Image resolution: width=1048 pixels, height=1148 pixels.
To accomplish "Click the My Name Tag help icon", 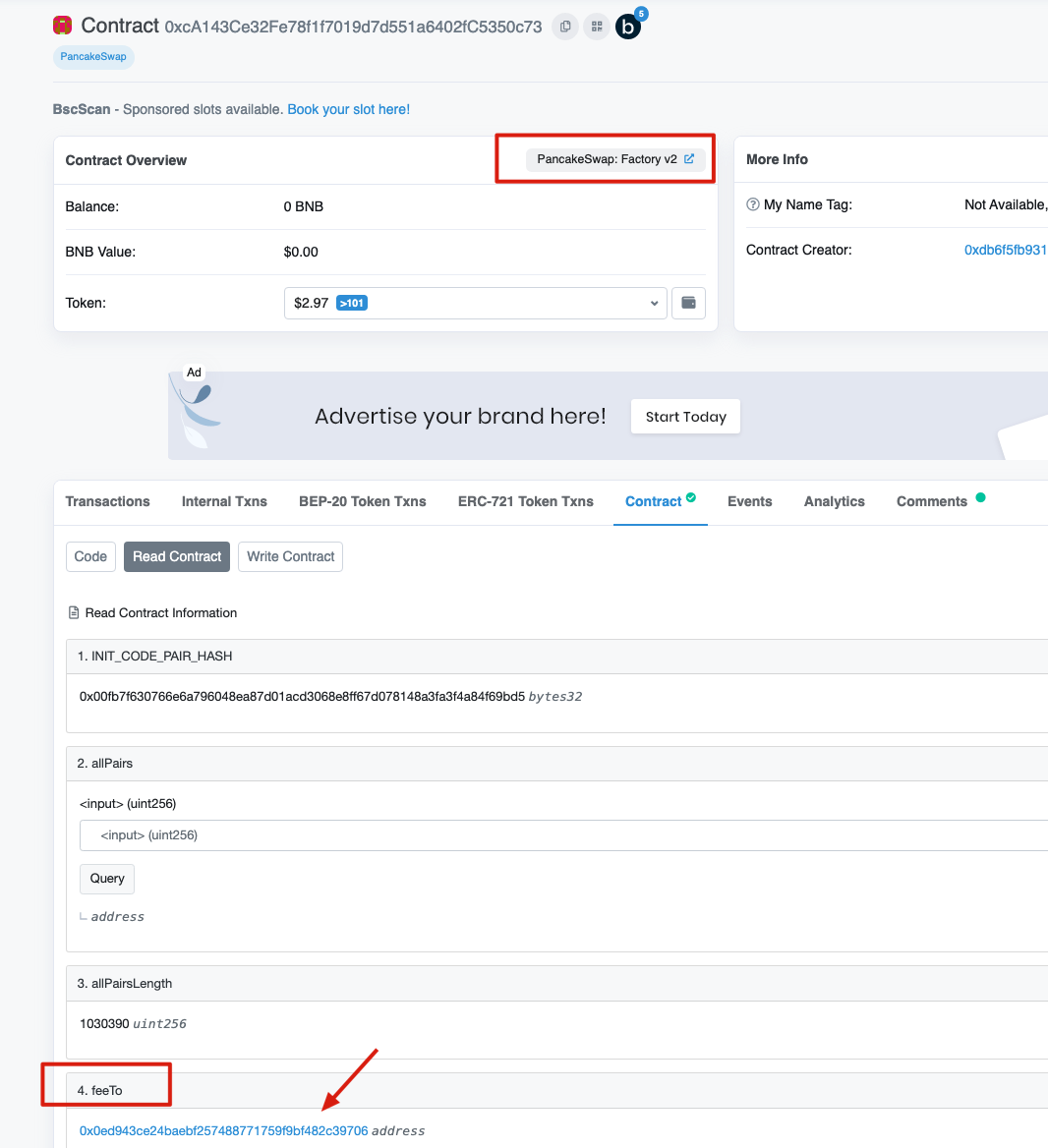I will point(753,205).
